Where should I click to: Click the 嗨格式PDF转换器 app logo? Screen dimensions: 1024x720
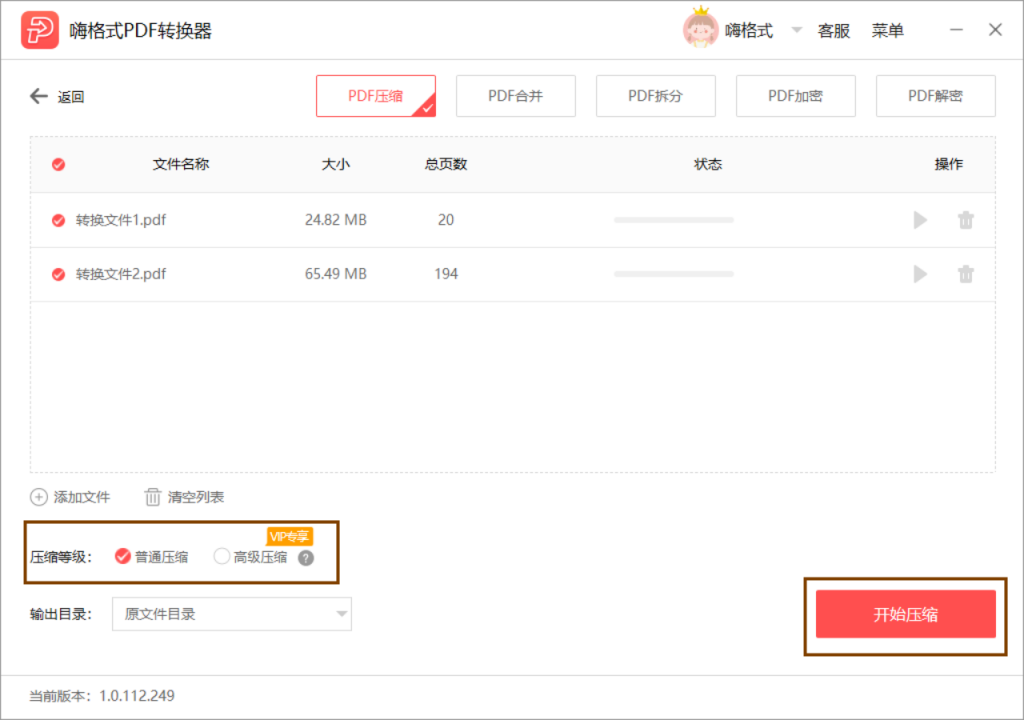tap(39, 30)
